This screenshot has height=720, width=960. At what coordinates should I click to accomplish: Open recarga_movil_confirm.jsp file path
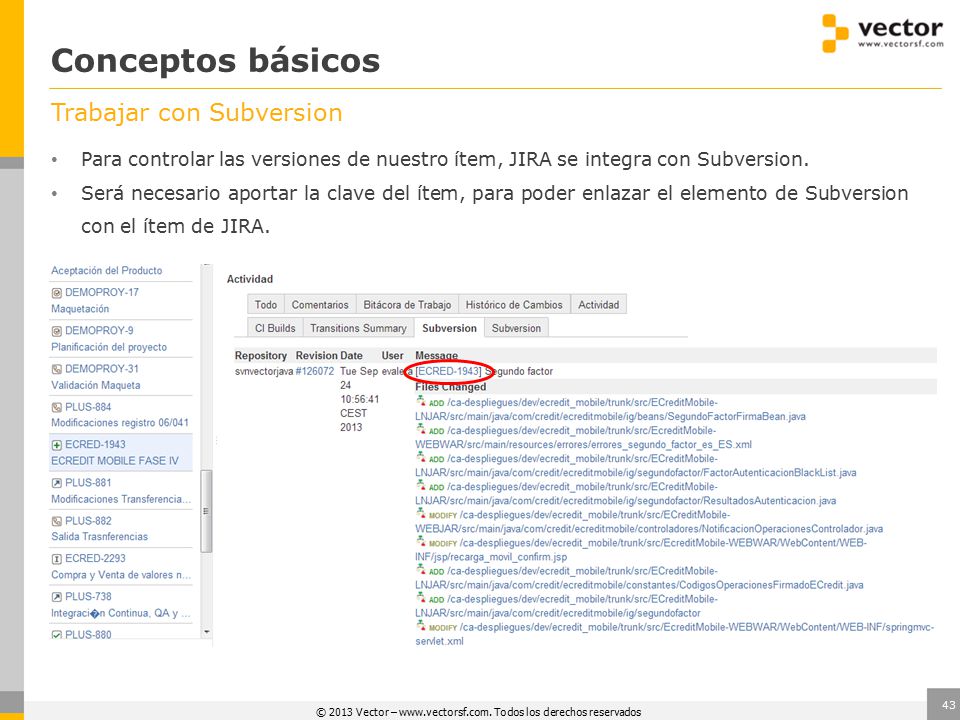(x=641, y=550)
